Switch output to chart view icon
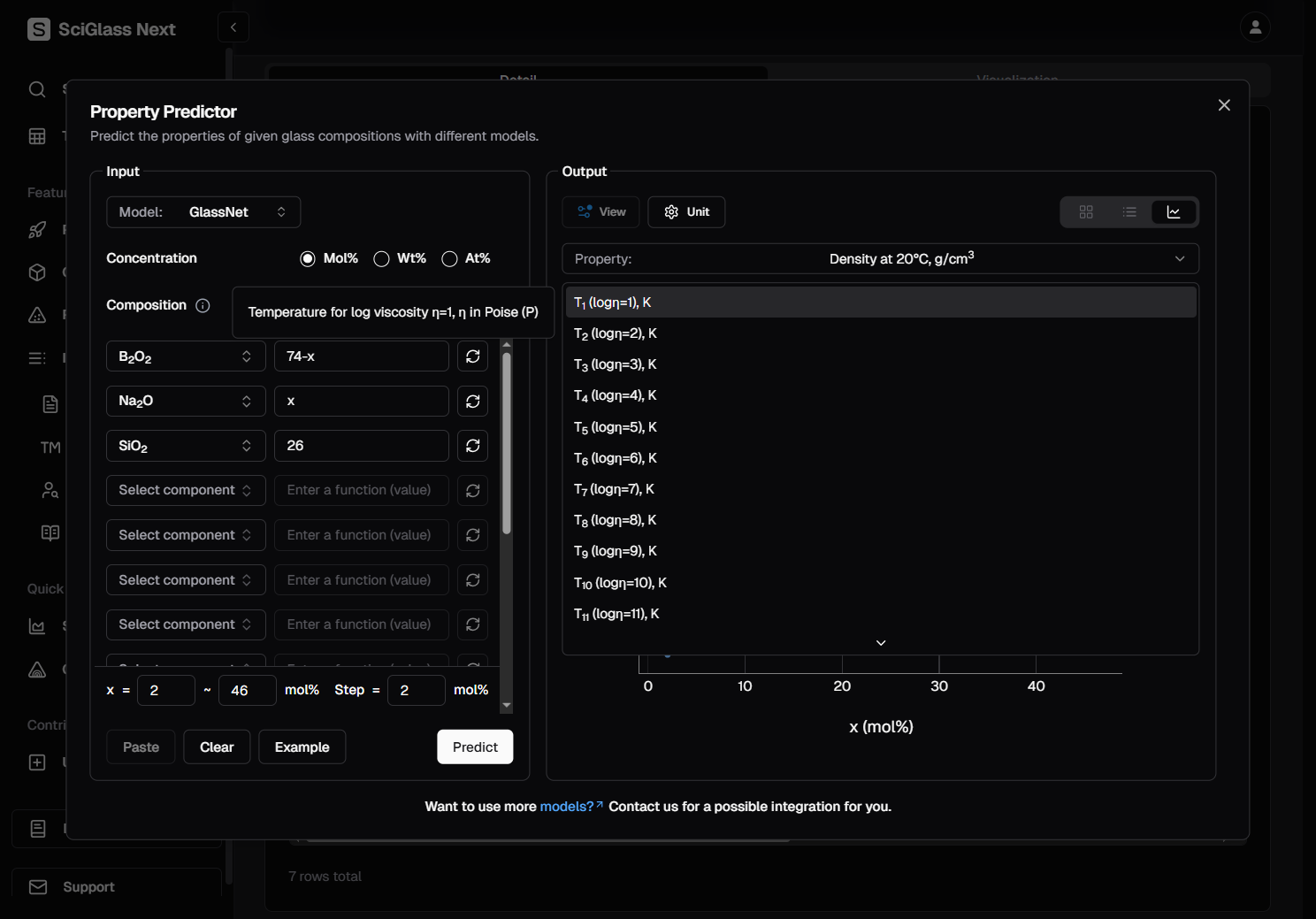1316x919 pixels. [x=1174, y=212]
